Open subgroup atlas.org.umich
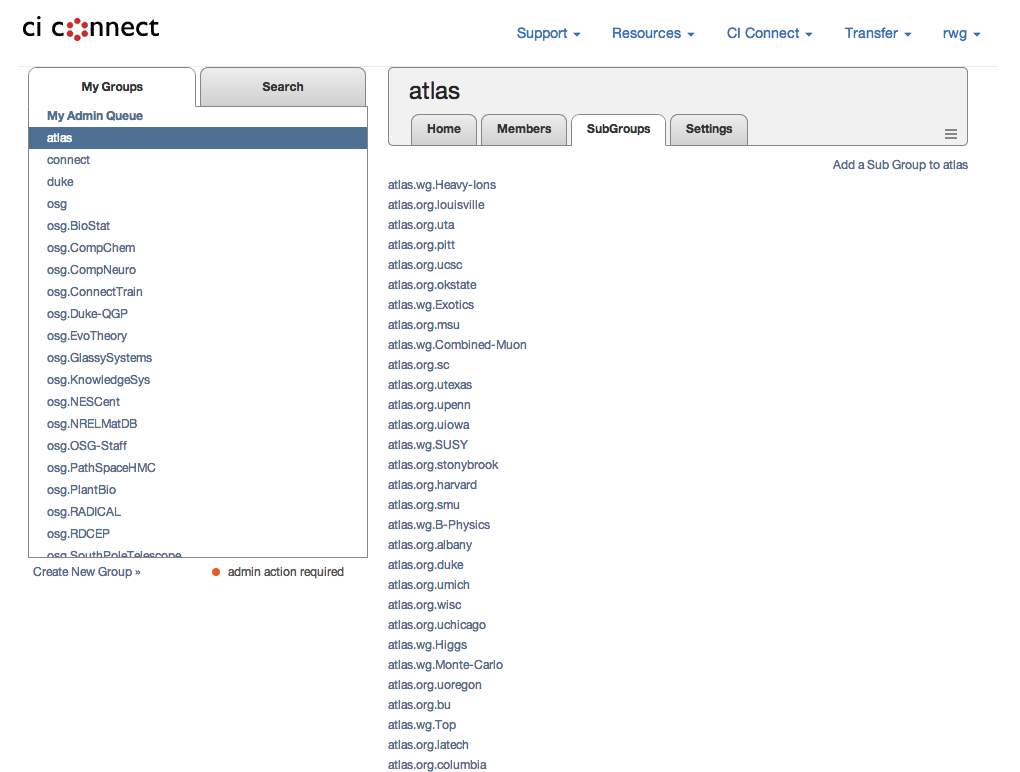1020x772 pixels. tap(429, 585)
